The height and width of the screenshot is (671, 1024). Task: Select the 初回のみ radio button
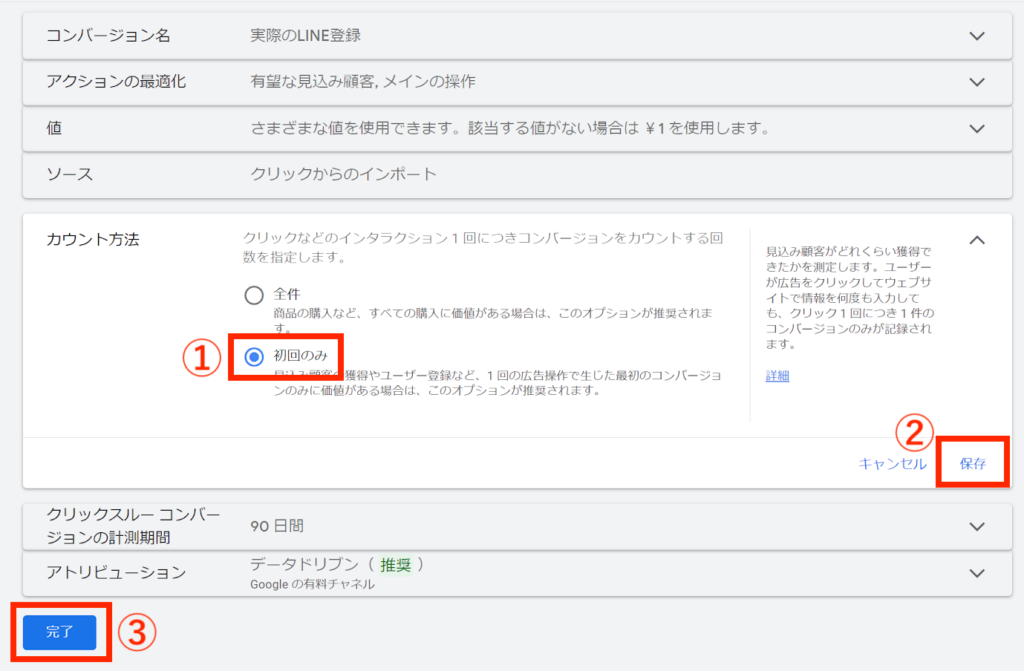[254, 356]
